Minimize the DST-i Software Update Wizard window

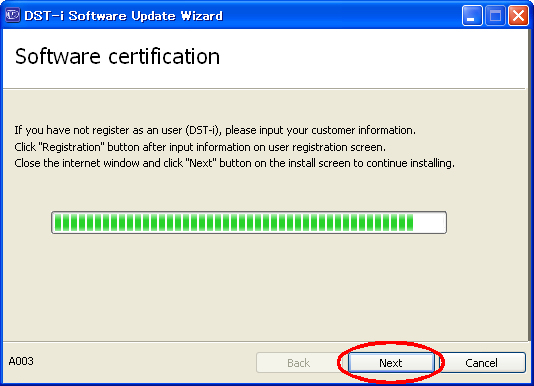pyautogui.click(x=472, y=15)
